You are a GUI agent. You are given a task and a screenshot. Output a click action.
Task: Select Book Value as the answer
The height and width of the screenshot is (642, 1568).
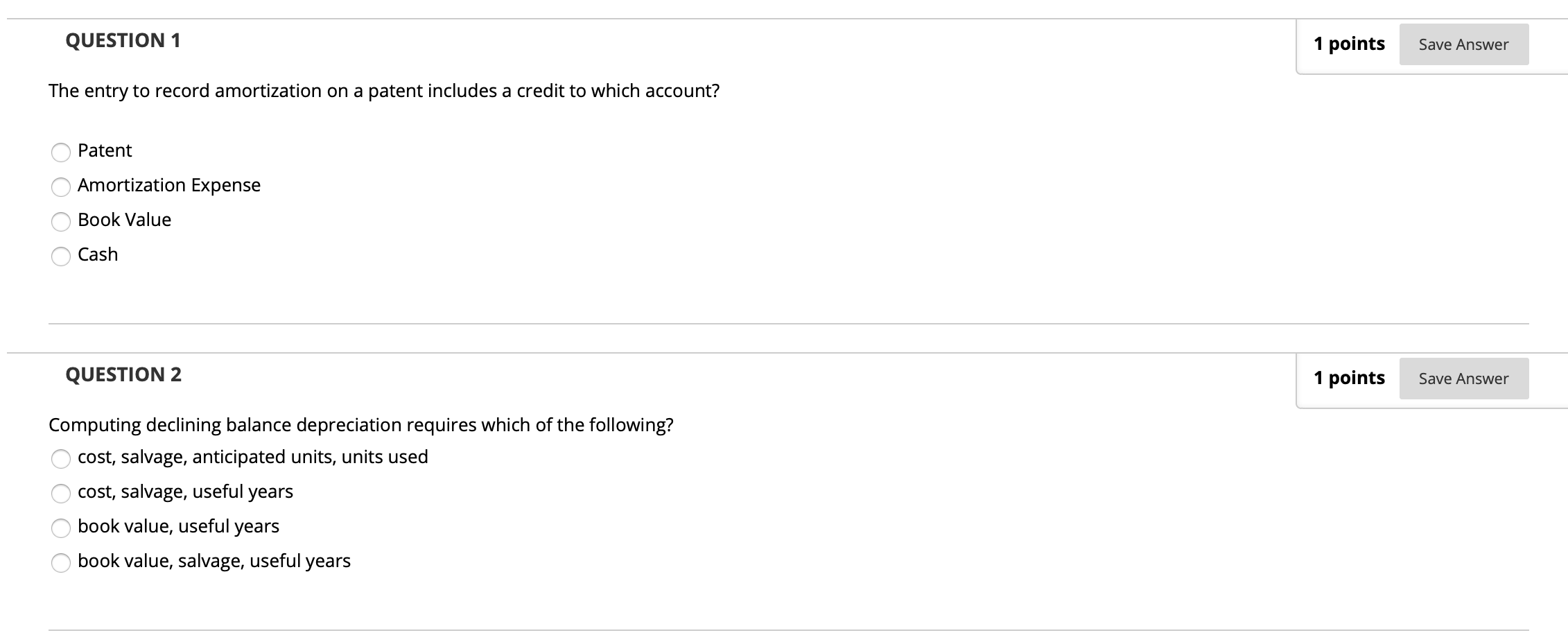pos(61,221)
